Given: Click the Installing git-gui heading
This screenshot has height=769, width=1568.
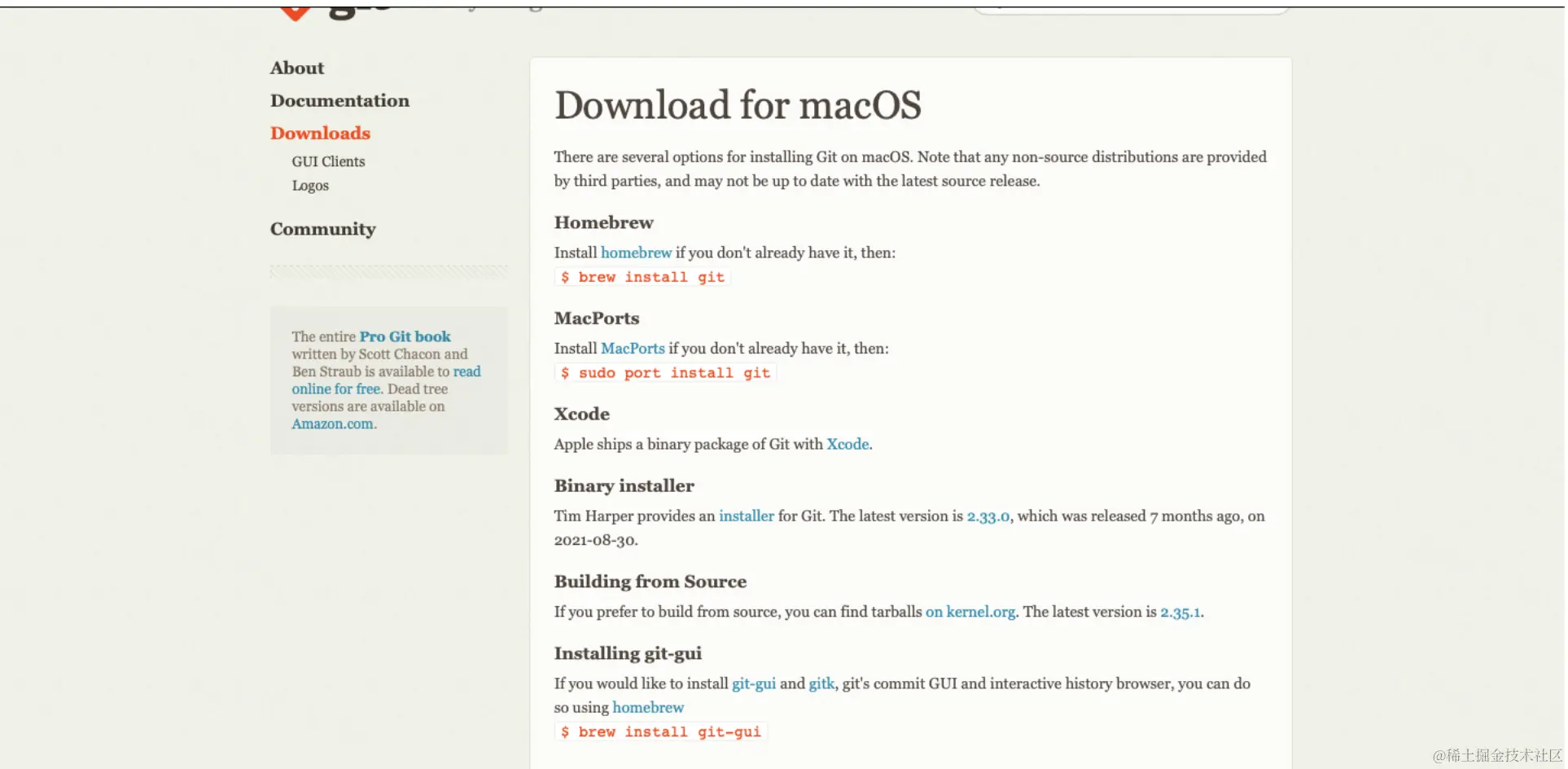Looking at the screenshot, I should coord(628,653).
